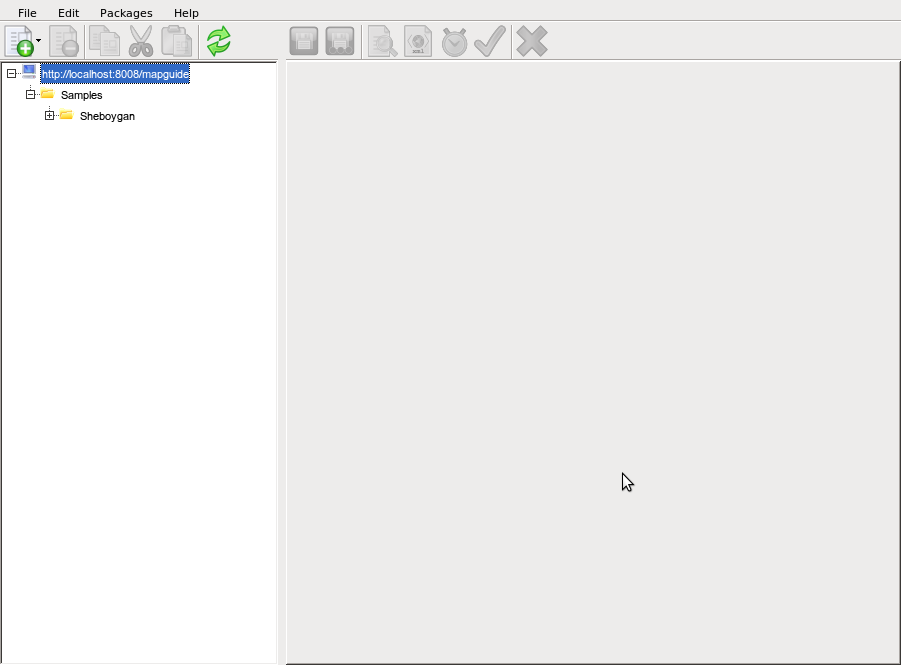This screenshot has width=901, height=665.
Task: Click the Save resource icon
Action: click(304, 41)
